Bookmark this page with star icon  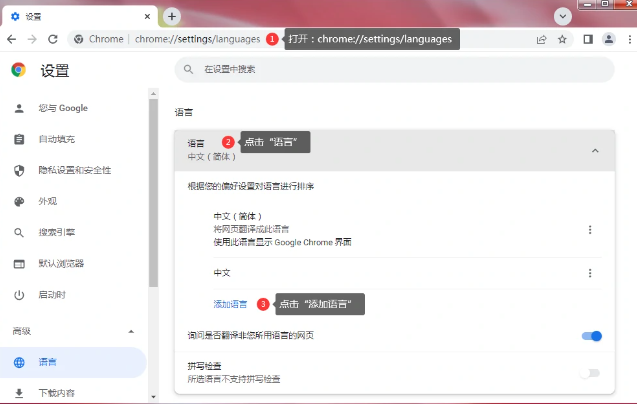(562, 39)
